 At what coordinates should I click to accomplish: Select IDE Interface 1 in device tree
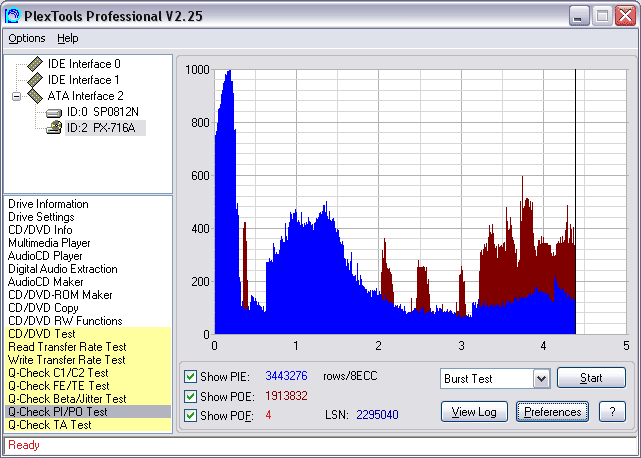click(84, 80)
